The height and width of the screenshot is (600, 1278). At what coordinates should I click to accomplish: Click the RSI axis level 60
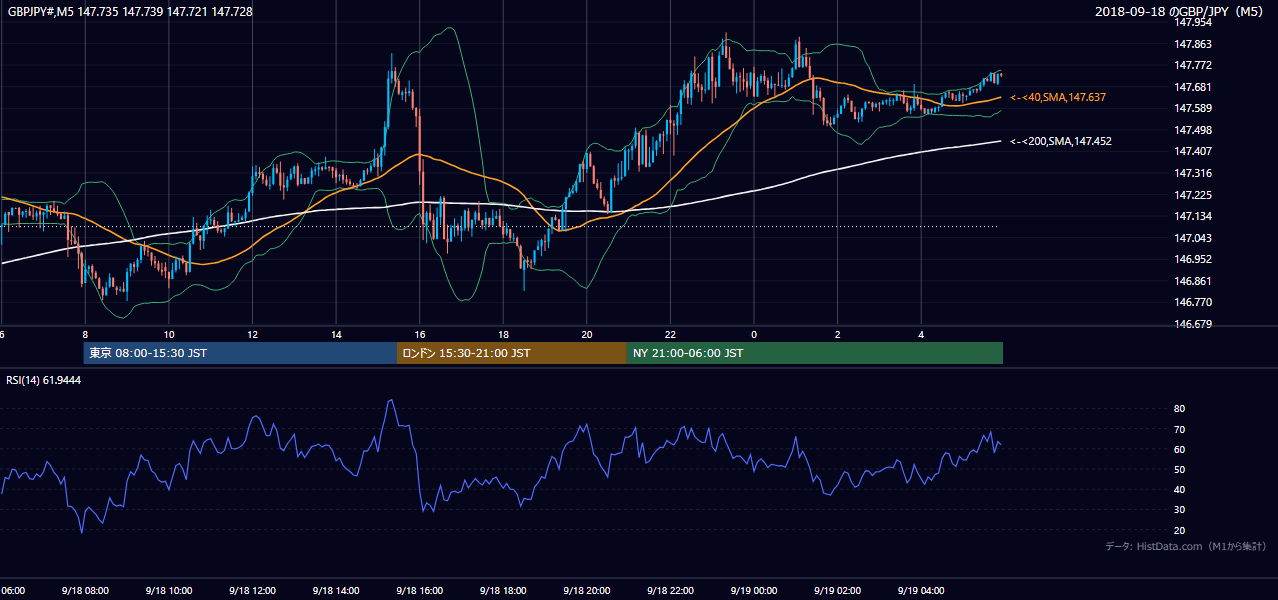pyautogui.click(x=1179, y=449)
